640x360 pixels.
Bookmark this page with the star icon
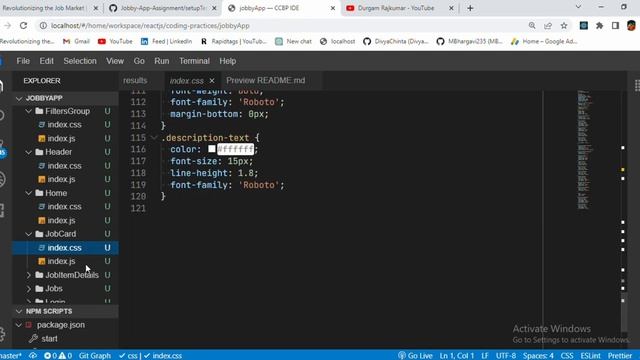564,25
